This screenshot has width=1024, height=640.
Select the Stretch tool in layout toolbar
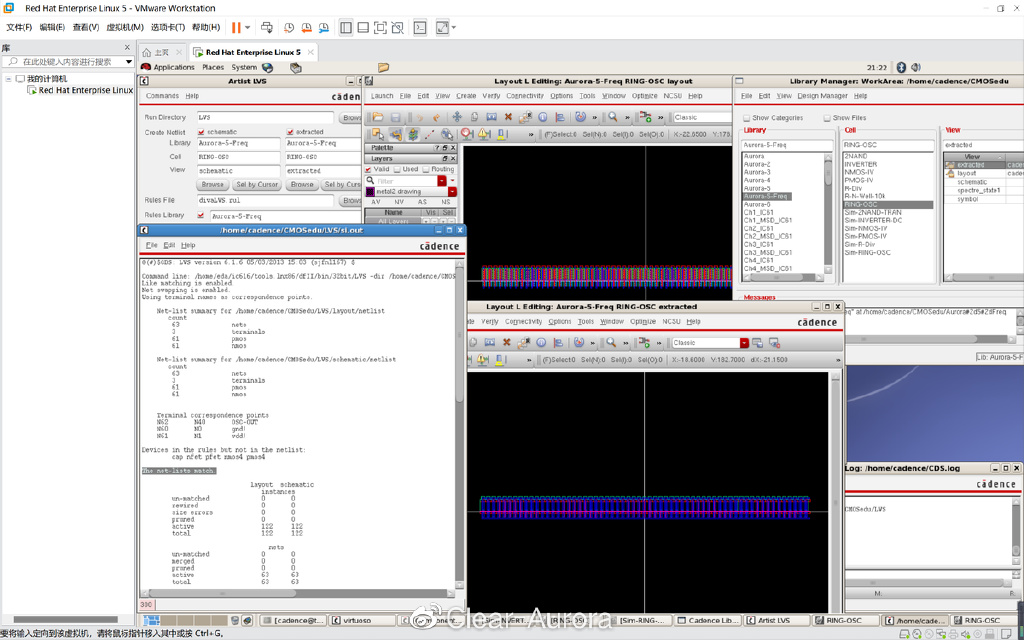(x=491, y=118)
